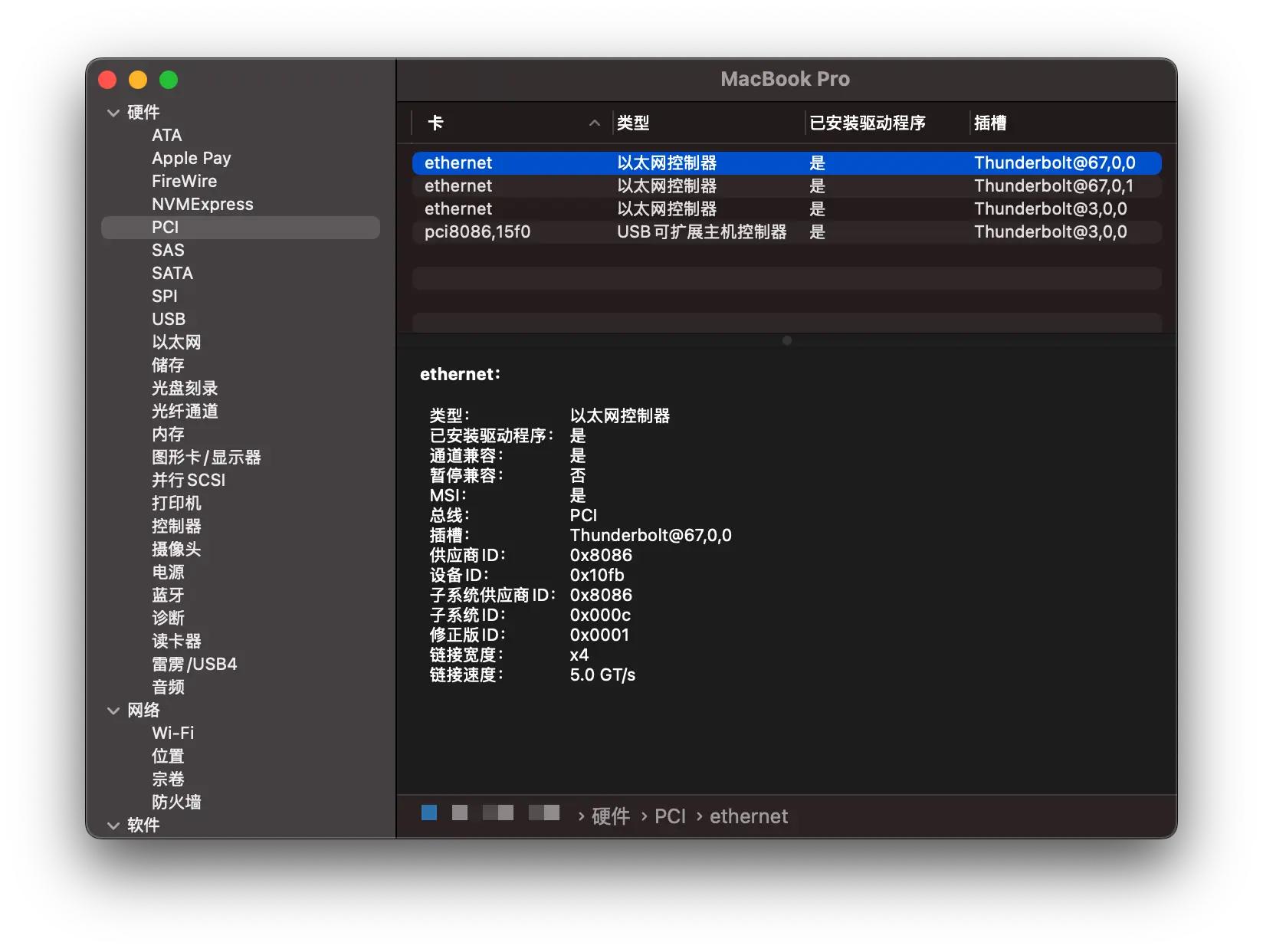The height and width of the screenshot is (952, 1263).
Task: Open Wi-Fi under the 网络 section
Action: (172, 734)
